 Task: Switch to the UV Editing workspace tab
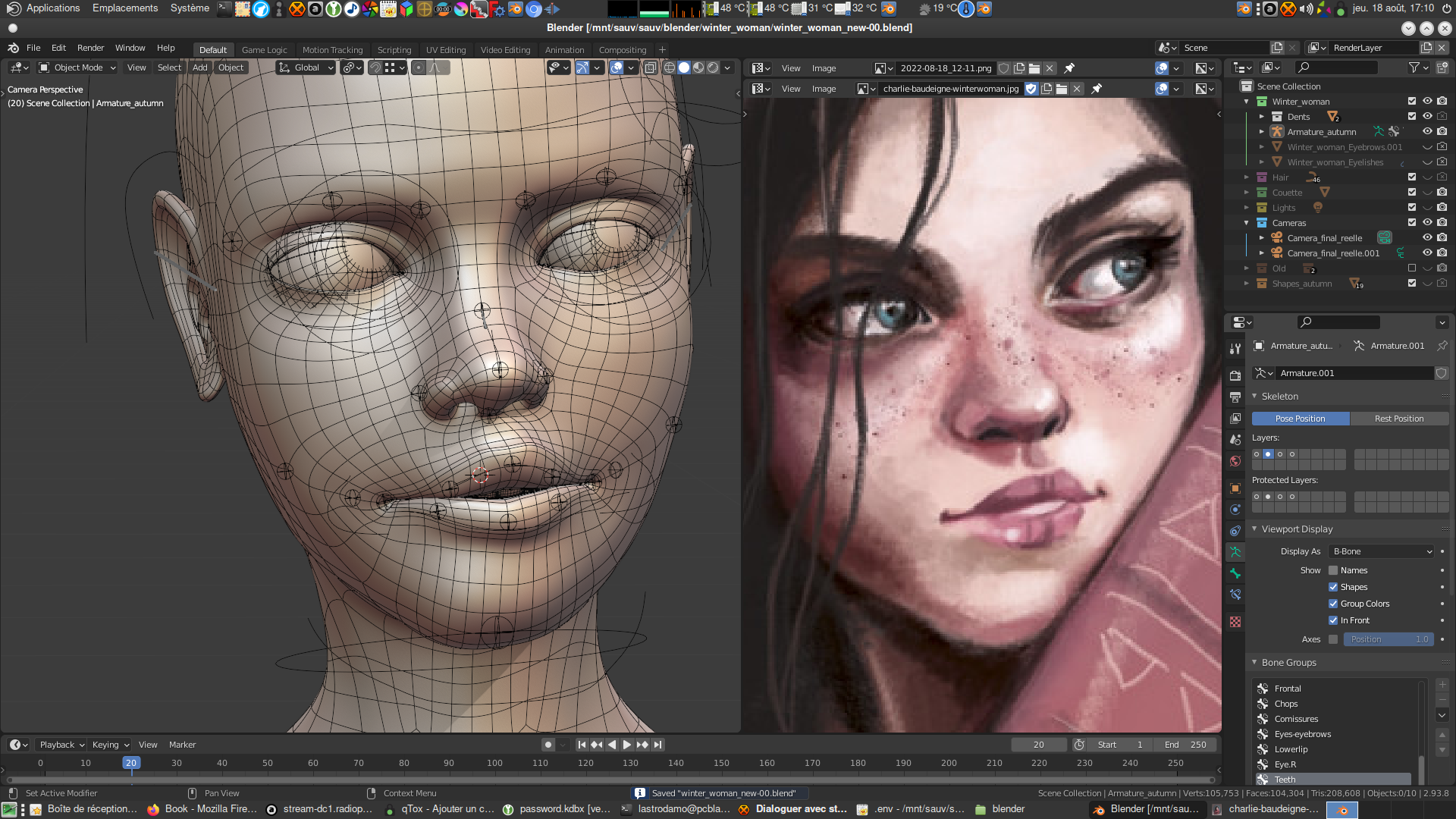446,50
